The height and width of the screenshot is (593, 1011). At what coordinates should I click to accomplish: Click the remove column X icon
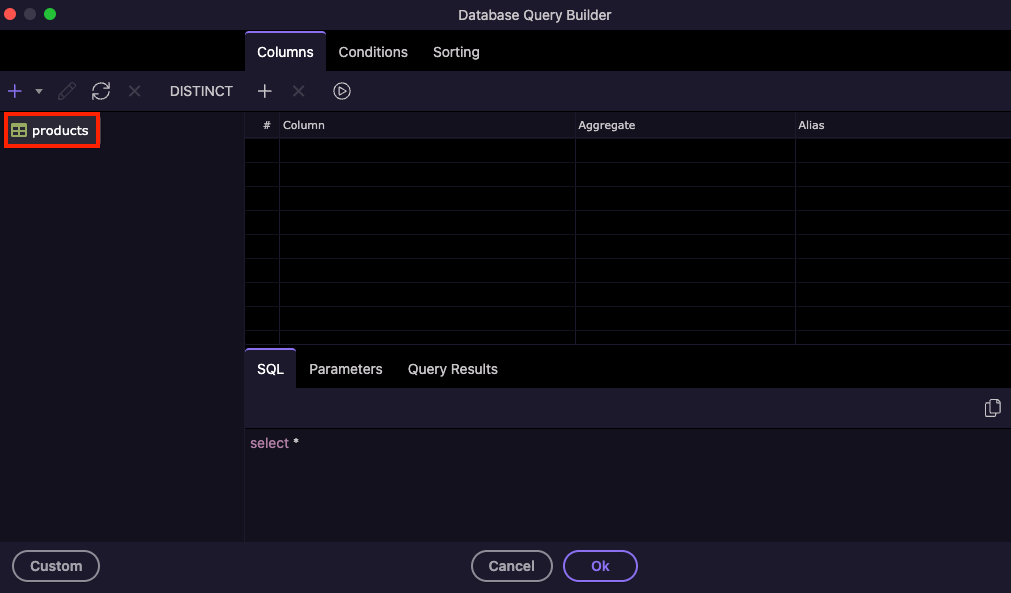click(298, 91)
